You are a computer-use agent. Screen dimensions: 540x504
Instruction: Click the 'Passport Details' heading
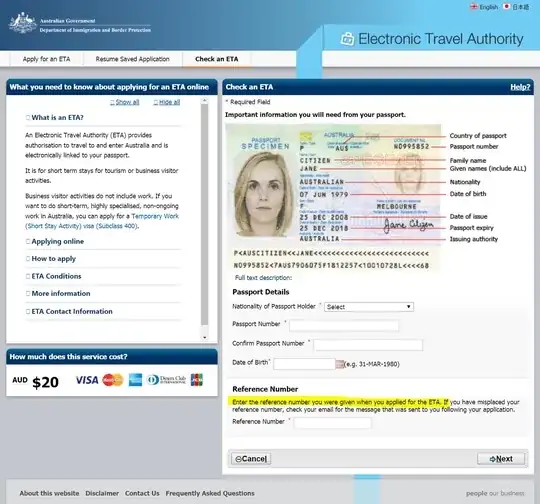[x=261, y=292]
